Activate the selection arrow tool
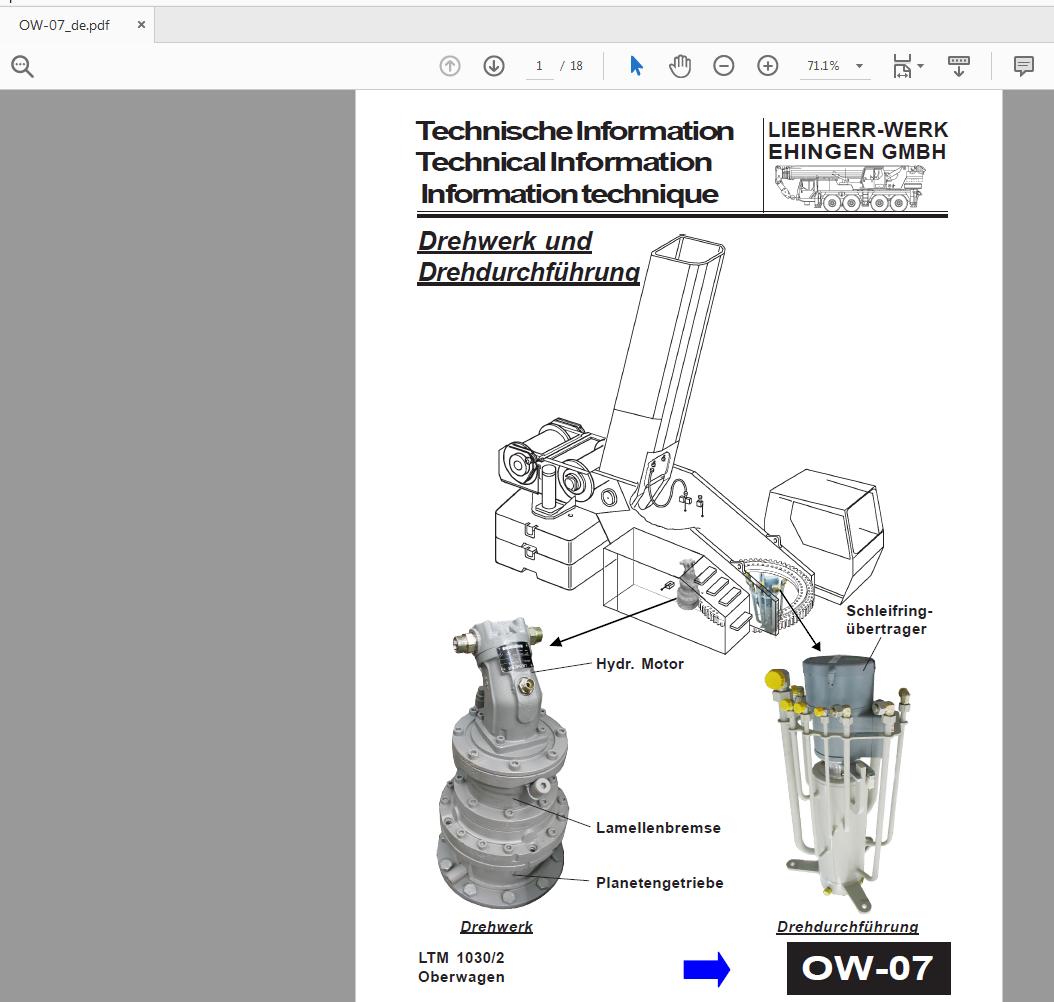The image size is (1054, 1002). point(636,66)
